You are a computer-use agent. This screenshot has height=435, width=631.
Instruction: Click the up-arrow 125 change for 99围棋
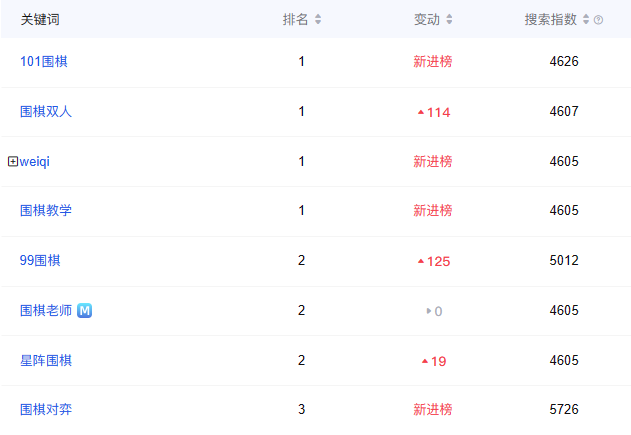click(x=434, y=262)
